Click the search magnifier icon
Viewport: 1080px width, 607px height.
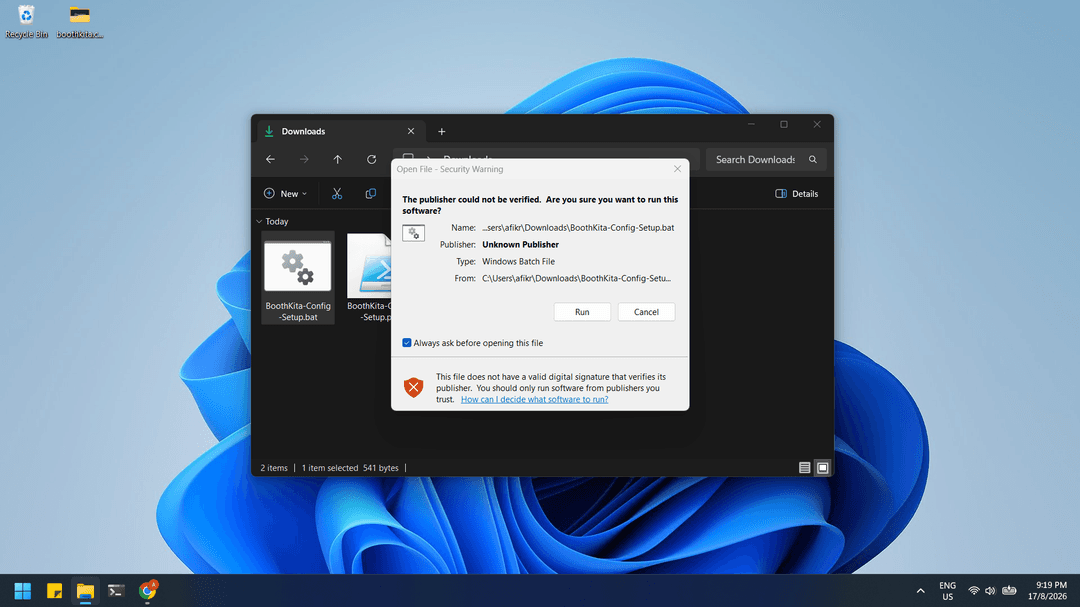point(813,159)
